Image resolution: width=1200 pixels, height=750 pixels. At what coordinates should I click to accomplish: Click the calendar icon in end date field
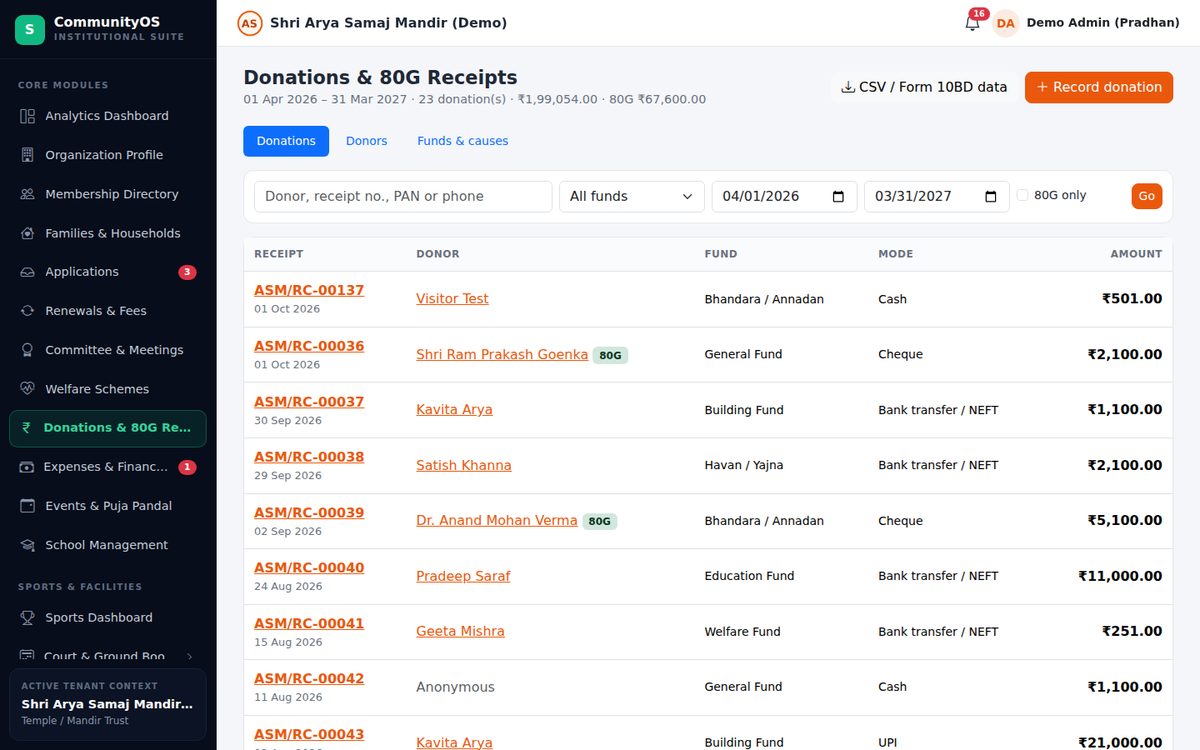[x=991, y=196]
